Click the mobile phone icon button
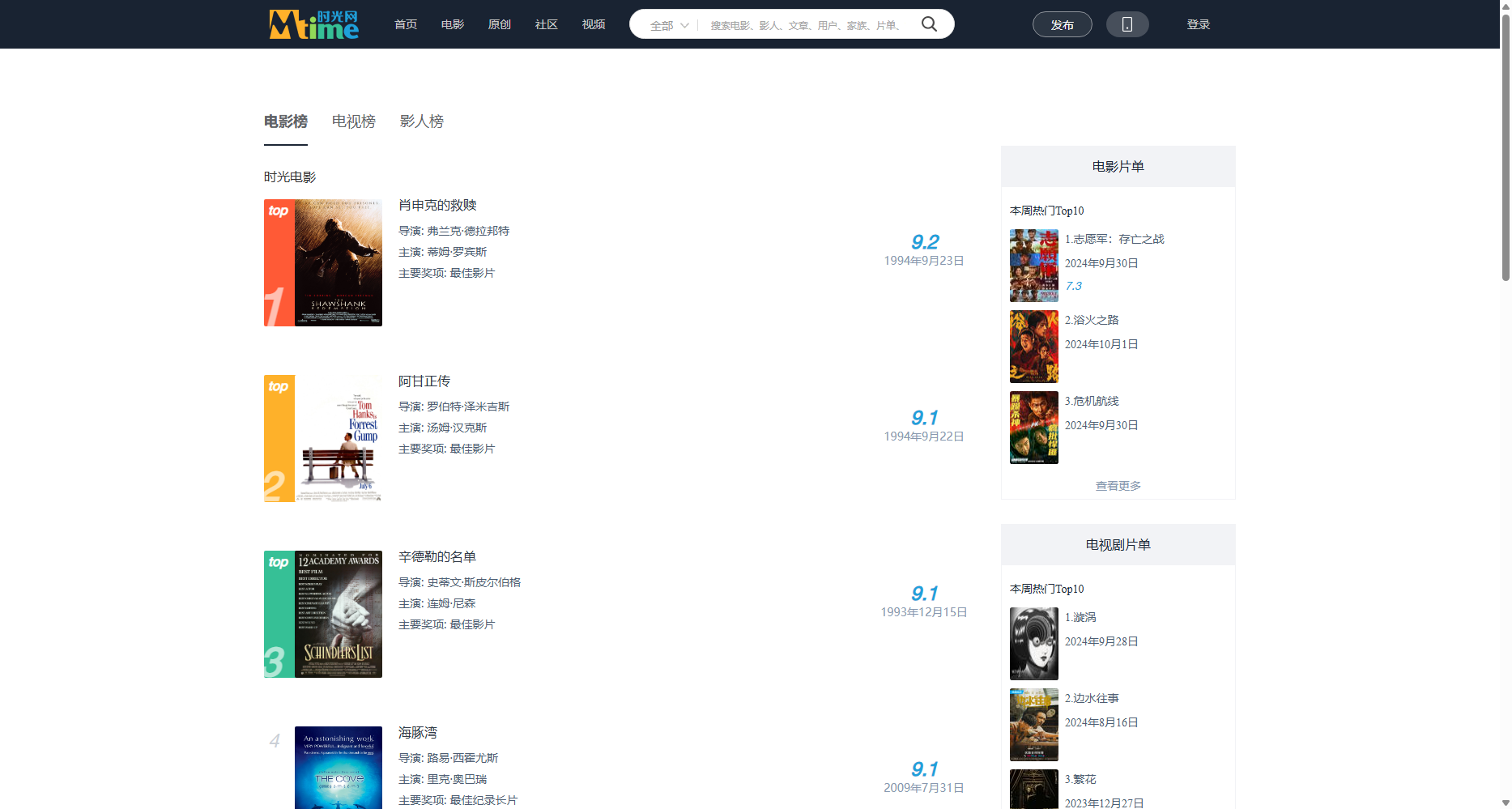Screen dimensions: 1512x809 coord(1127,24)
